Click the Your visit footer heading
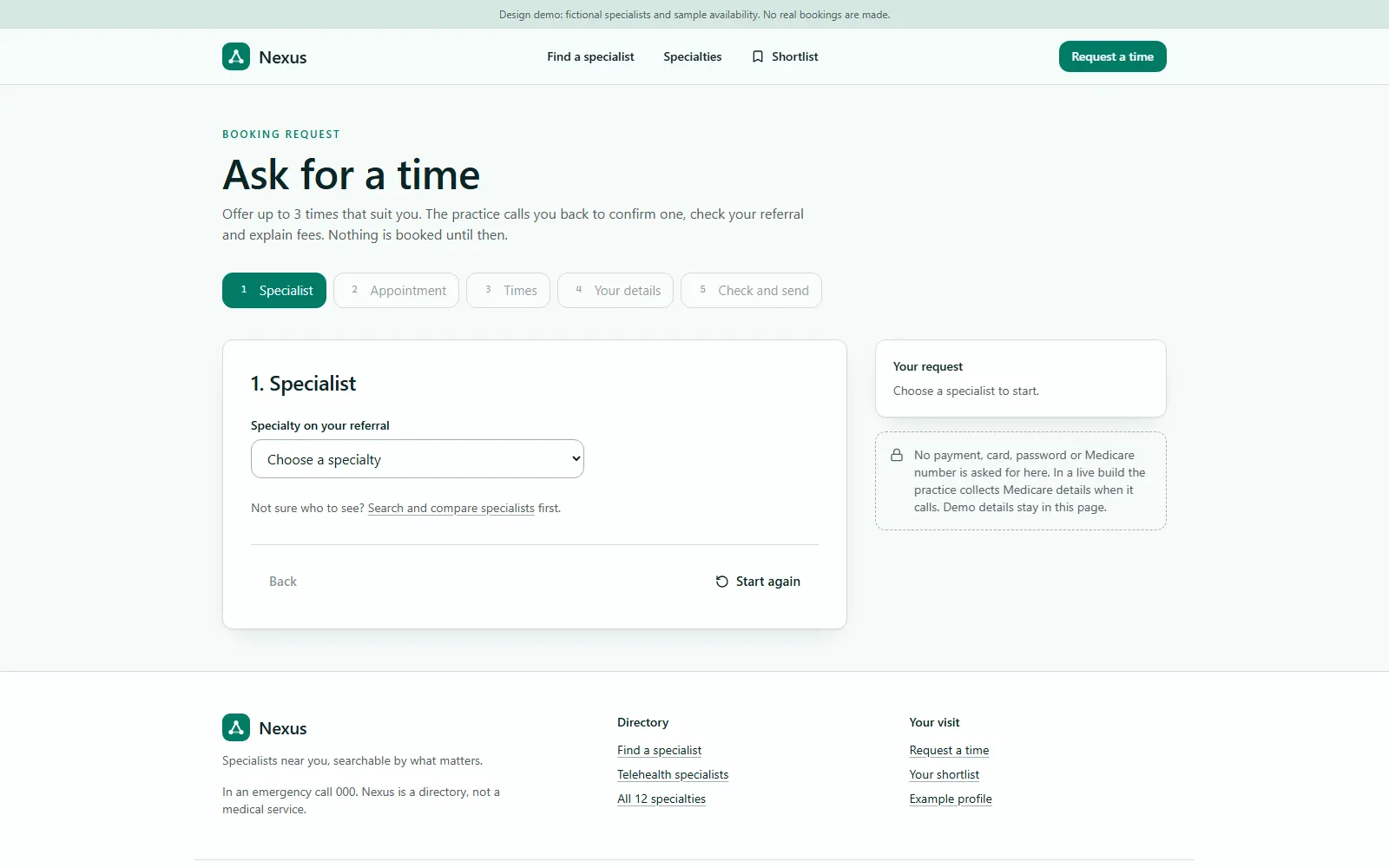The width and height of the screenshot is (1389, 868). tap(935, 722)
